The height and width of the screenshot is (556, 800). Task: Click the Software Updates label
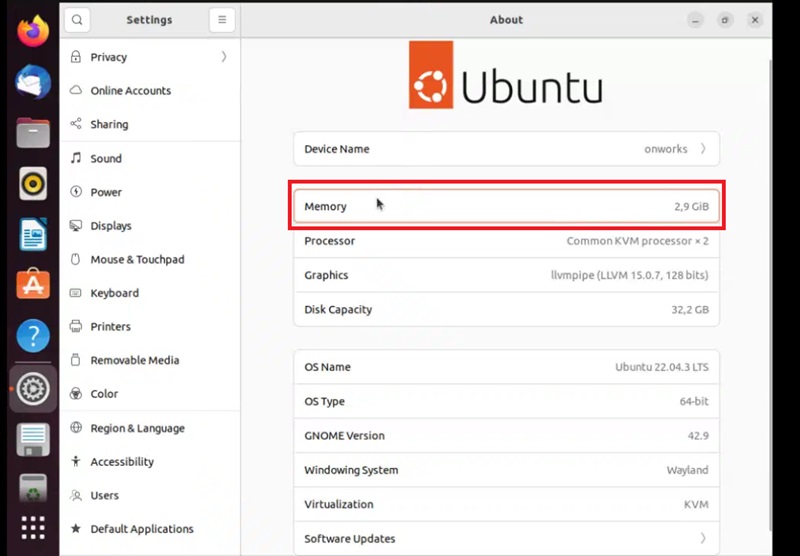coord(349,539)
